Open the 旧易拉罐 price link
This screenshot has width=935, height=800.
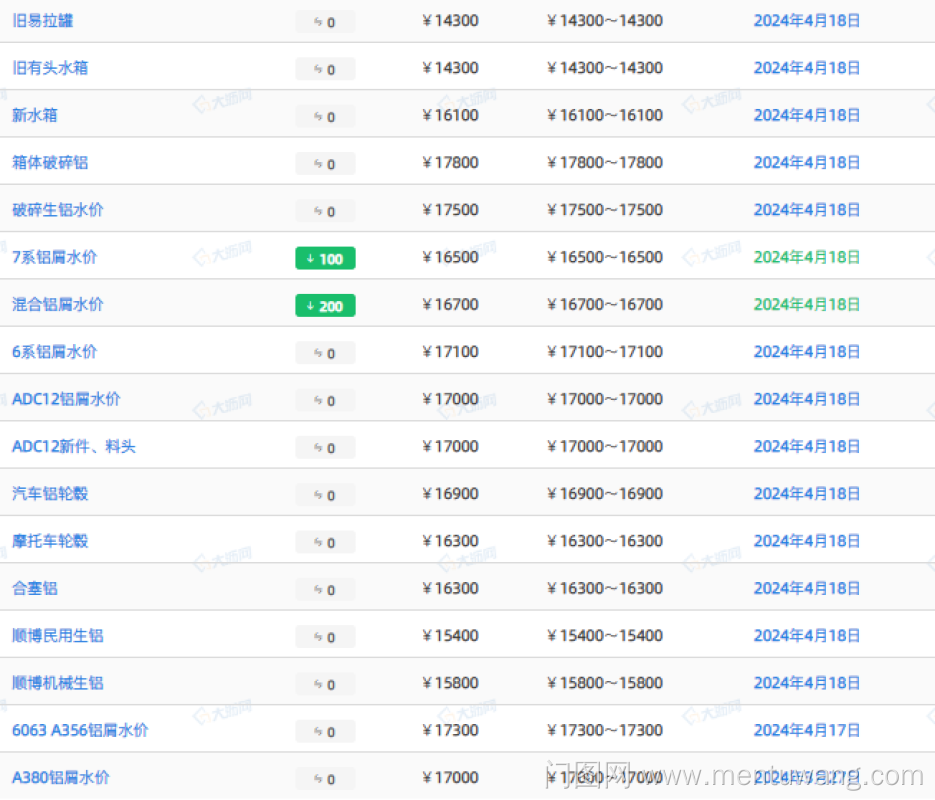pyautogui.click(x=42, y=20)
